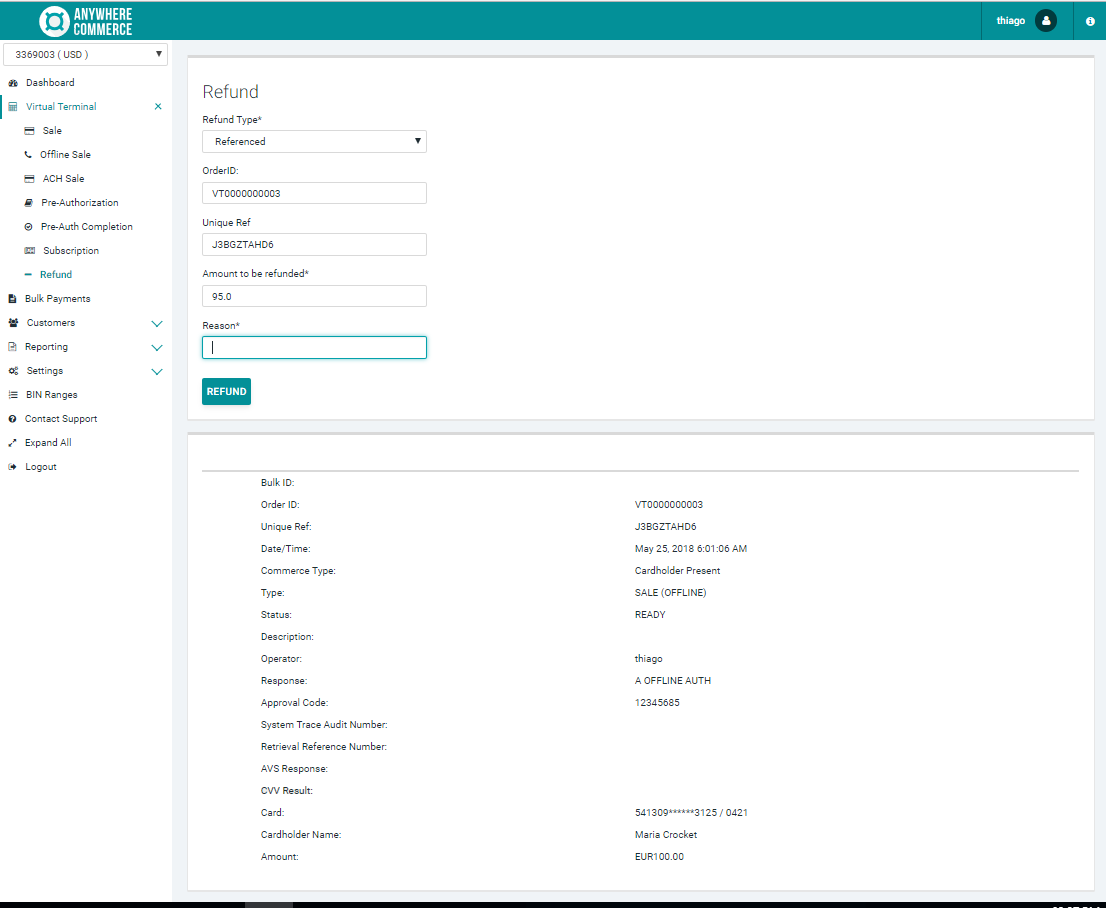
Task: Click the Contact Support question icon
Action: tap(12, 418)
